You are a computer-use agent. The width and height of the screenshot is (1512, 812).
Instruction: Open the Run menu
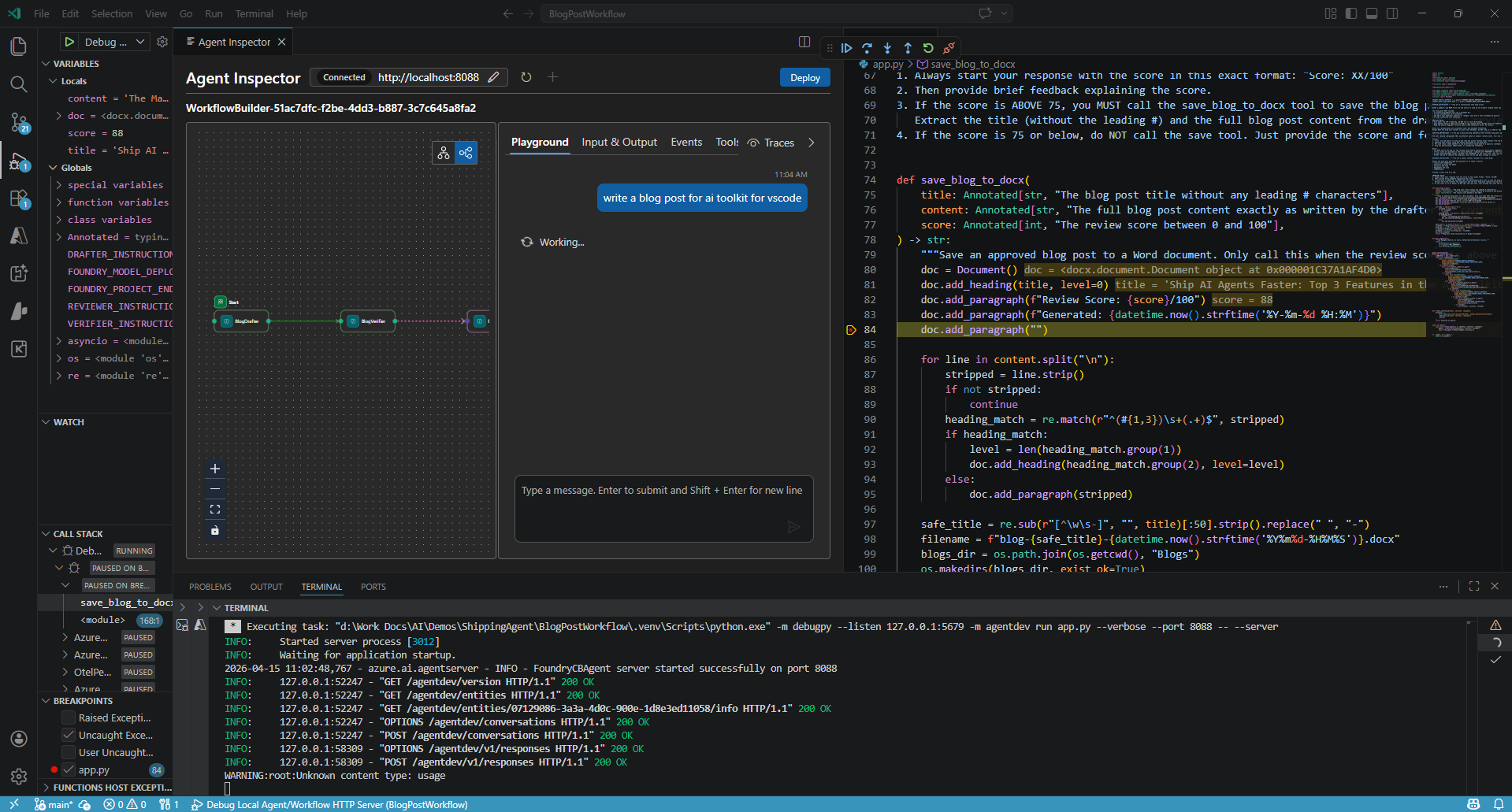(x=213, y=13)
